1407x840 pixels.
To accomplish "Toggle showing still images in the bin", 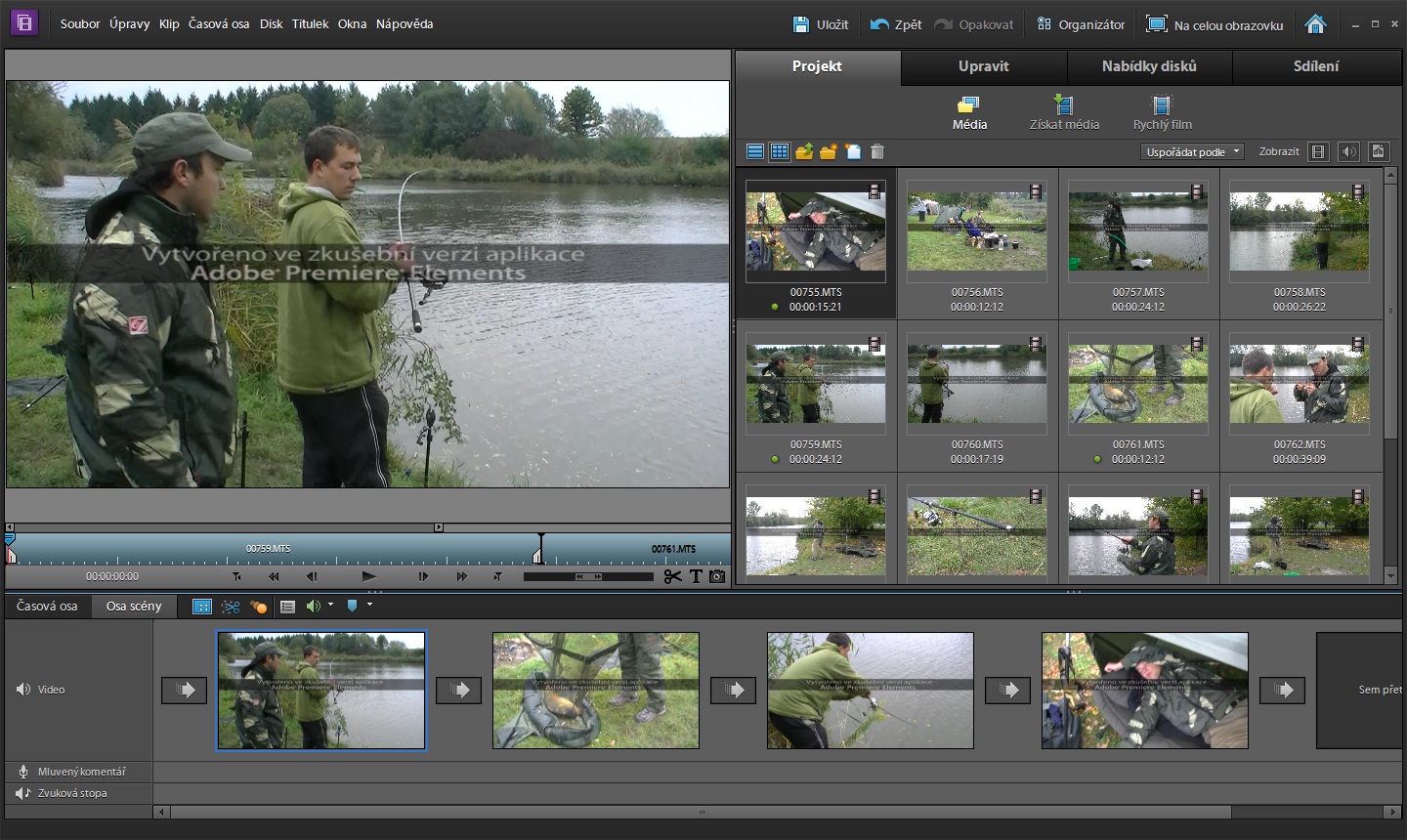I will (1379, 151).
